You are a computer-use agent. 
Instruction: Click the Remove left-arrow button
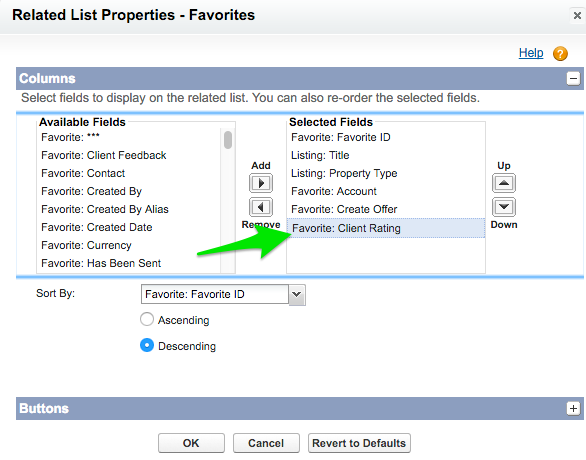(261, 207)
